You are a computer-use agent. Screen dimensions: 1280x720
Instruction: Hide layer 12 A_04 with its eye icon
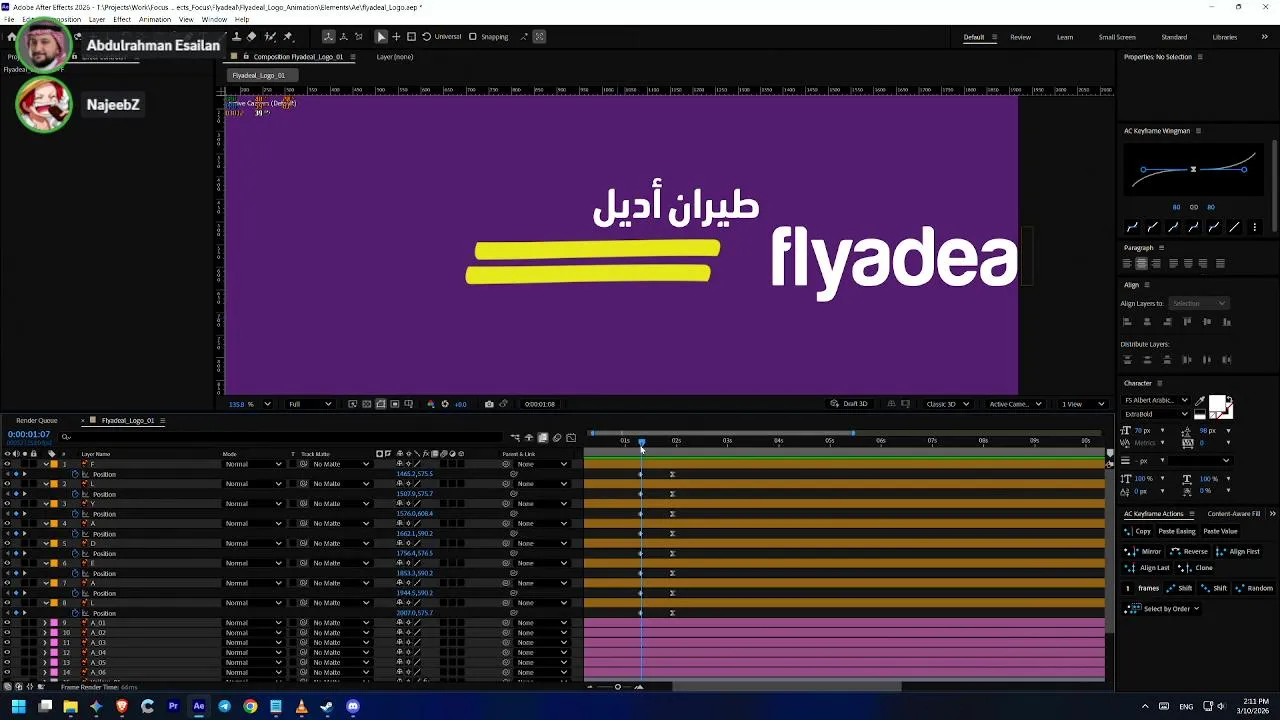(x=7, y=652)
